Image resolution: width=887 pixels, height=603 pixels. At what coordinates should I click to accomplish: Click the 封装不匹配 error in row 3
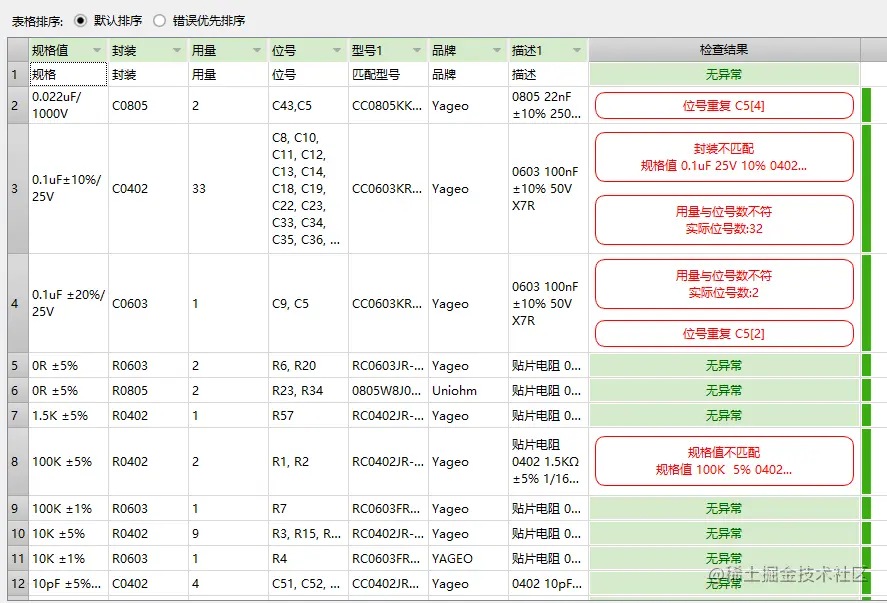pos(724,157)
